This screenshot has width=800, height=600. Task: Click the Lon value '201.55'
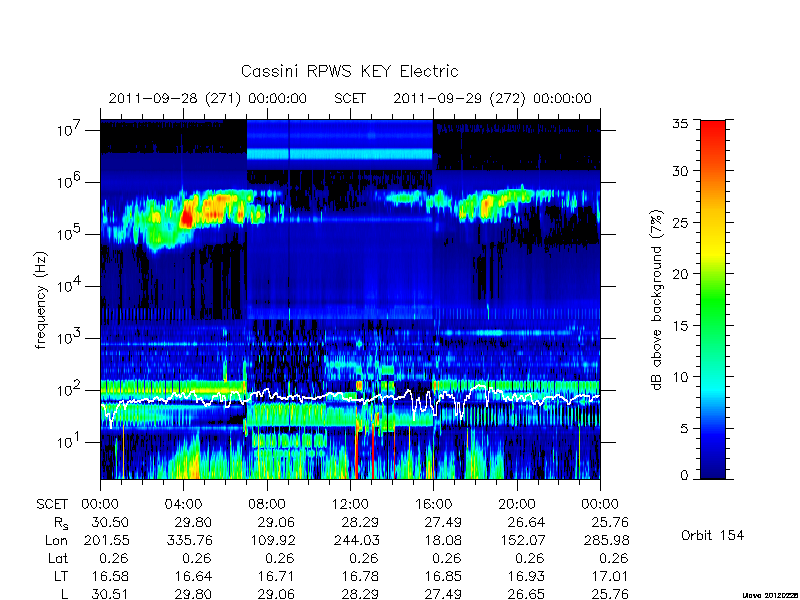click(x=106, y=540)
